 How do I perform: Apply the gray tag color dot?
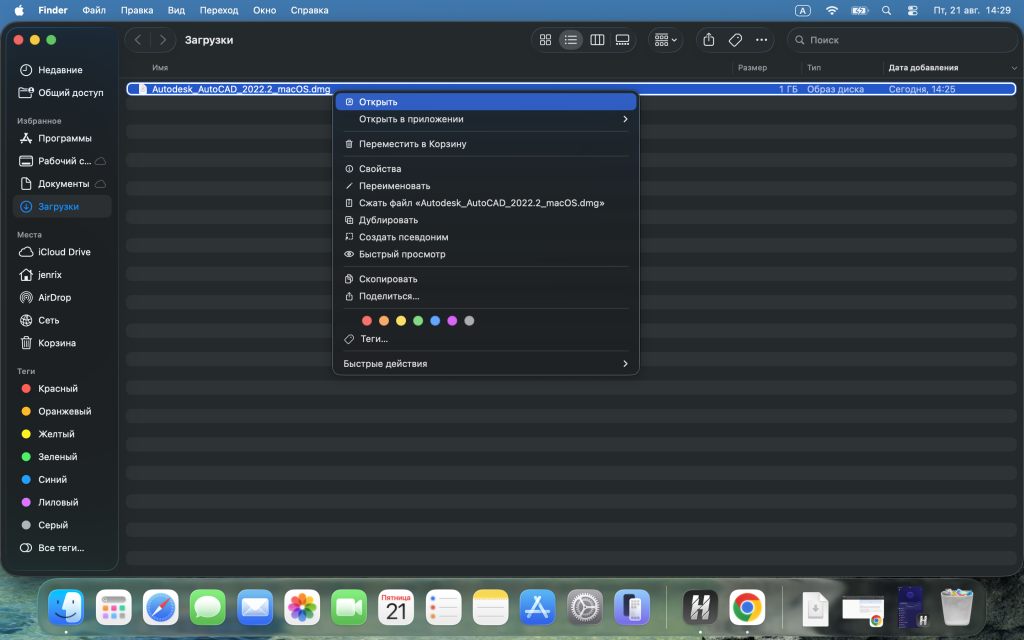click(x=469, y=321)
